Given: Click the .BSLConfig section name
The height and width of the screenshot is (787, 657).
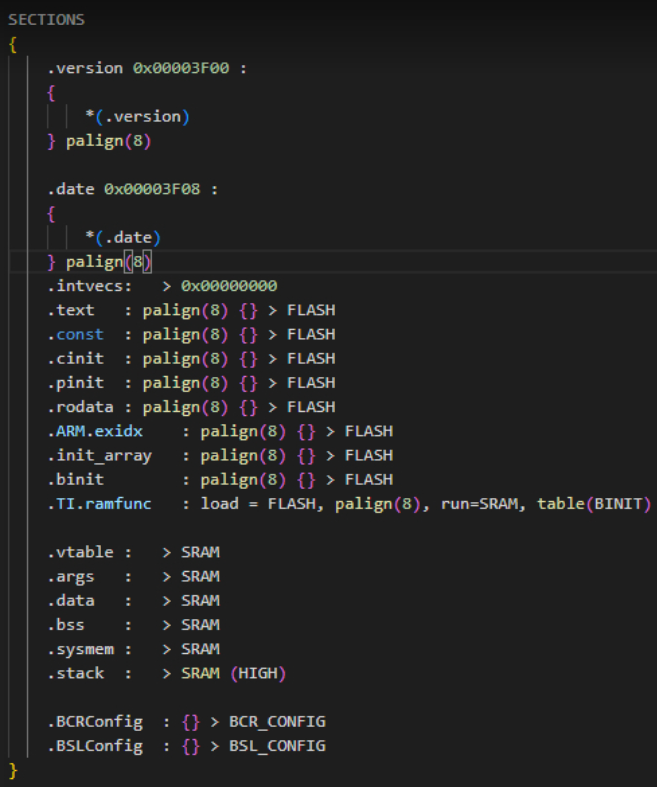Looking at the screenshot, I should [x=95, y=746].
